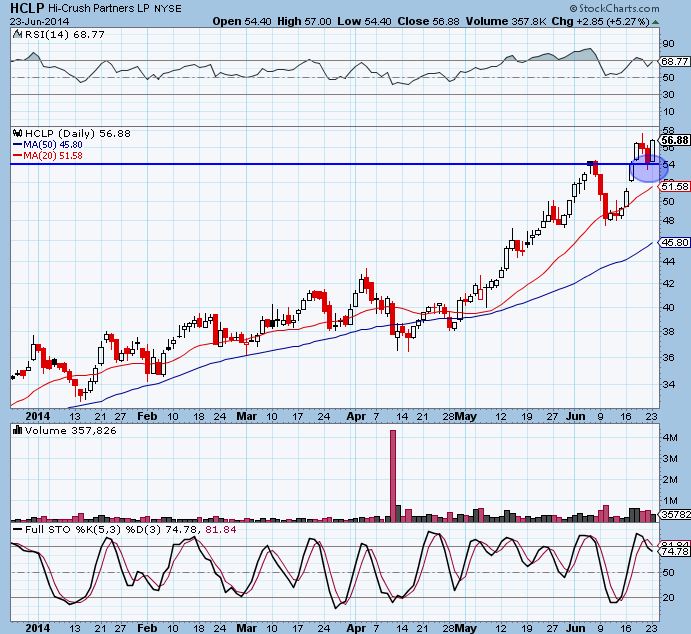Click the red MA(20) legend line swatch
691x634 pixels.
coord(17,156)
